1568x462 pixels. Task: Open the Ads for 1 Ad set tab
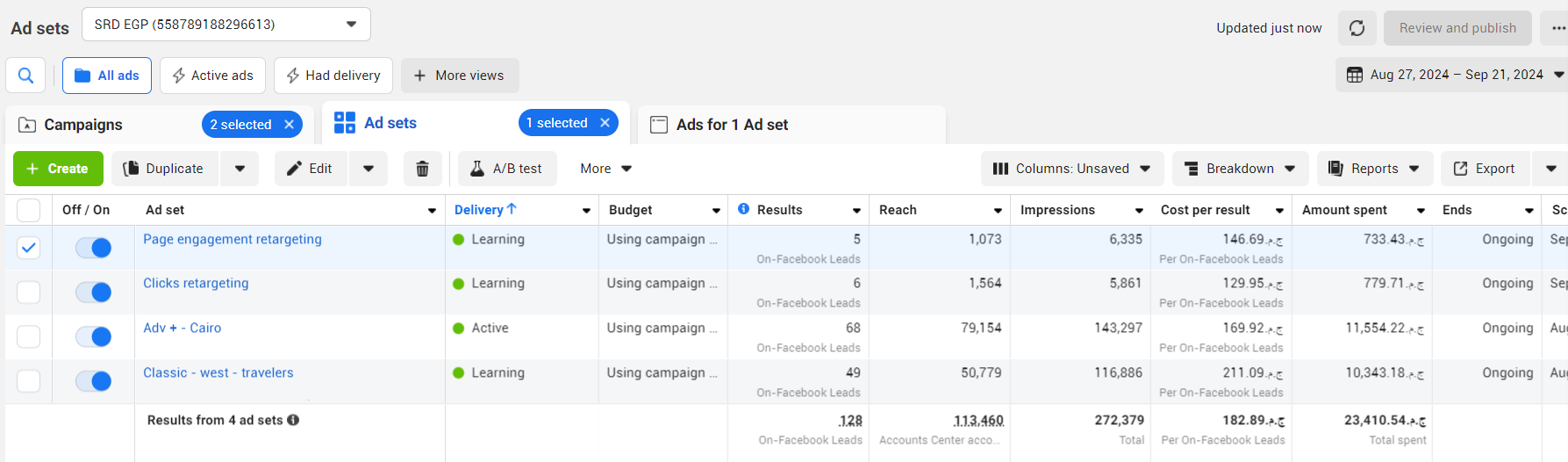pos(732,125)
